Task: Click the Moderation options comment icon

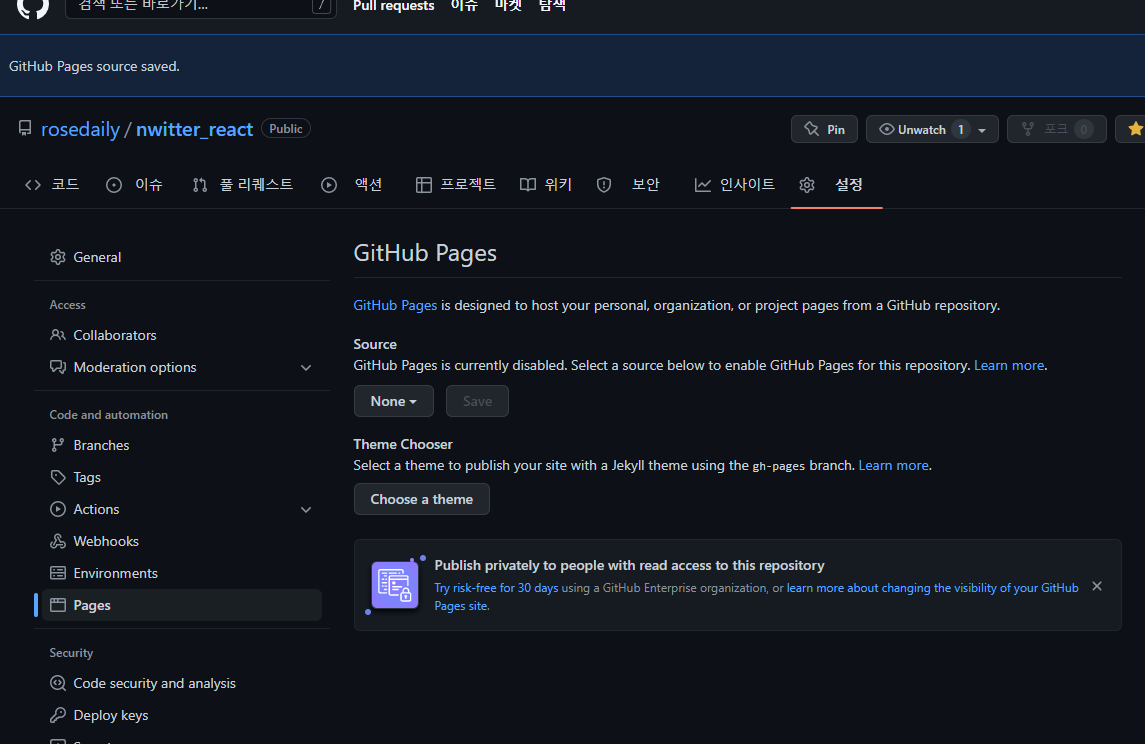Action: click(58, 367)
